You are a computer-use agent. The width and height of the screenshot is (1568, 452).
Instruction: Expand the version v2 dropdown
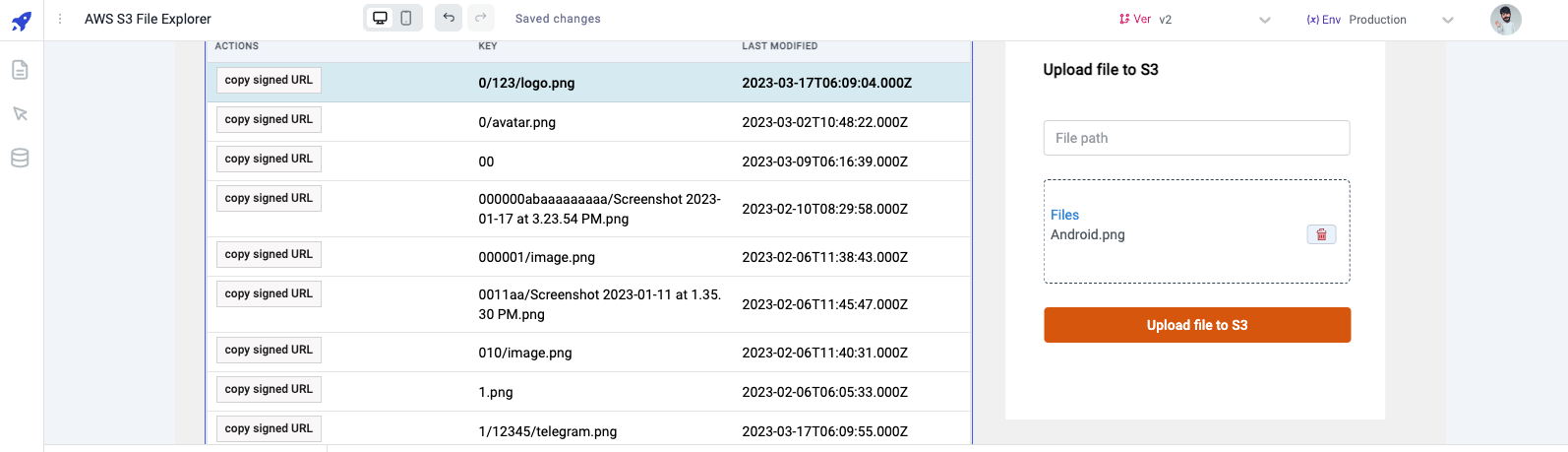click(1265, 20)
